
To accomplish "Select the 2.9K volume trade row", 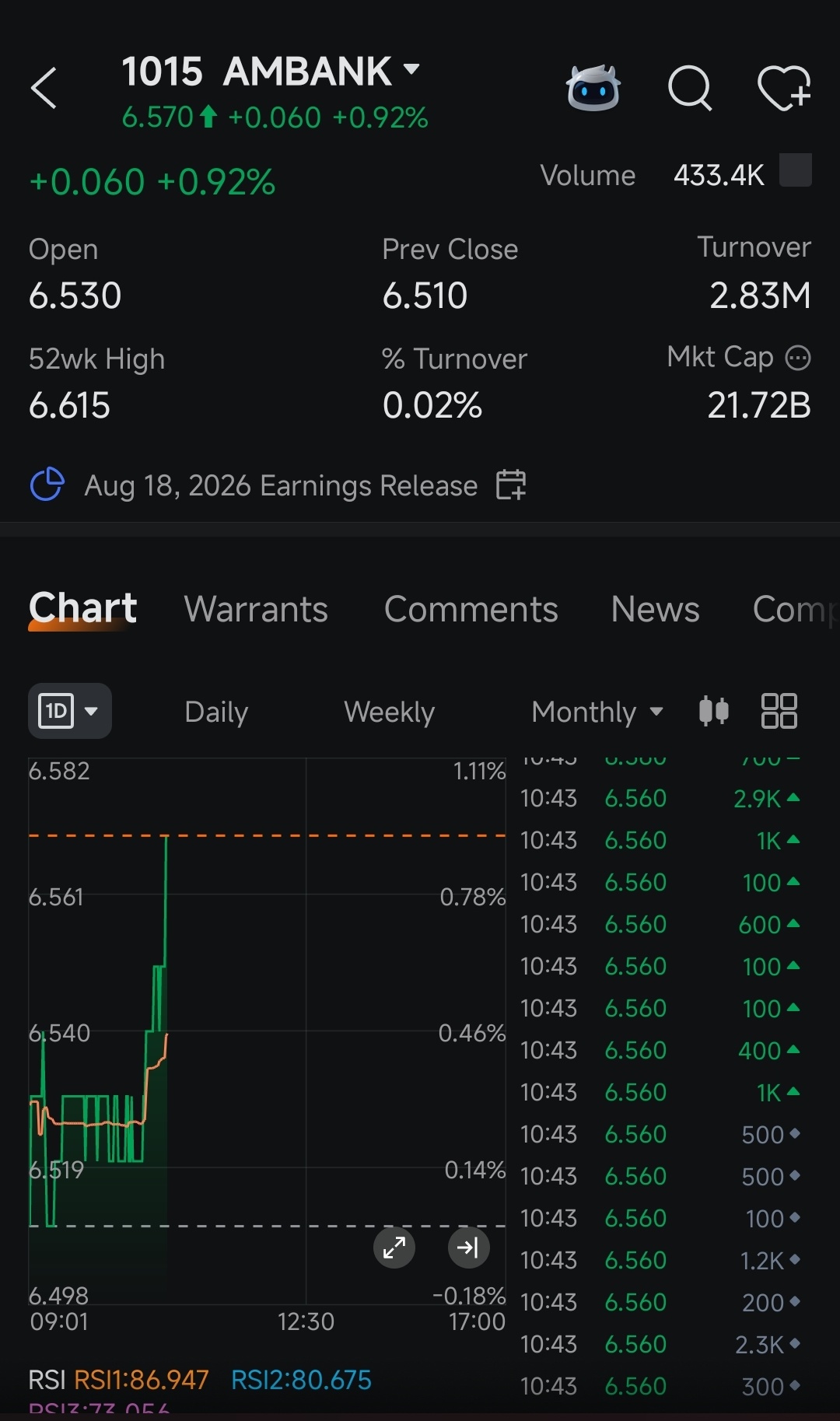I will 660,799.
